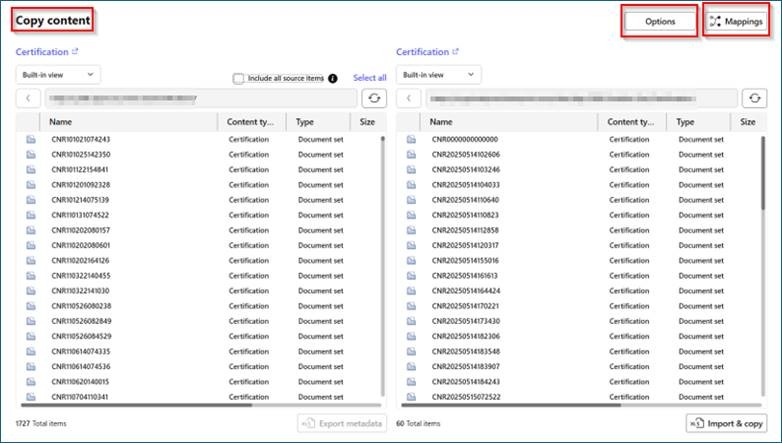Click destination list horizontal scrollbar
Image resolution: width=782 pixels, height=443 pixels.
pos(512,405)
